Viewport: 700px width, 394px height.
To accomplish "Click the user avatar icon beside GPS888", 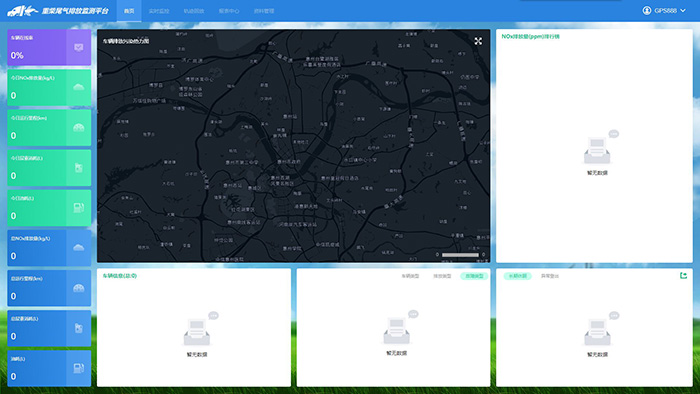I will tap(646, 10).
